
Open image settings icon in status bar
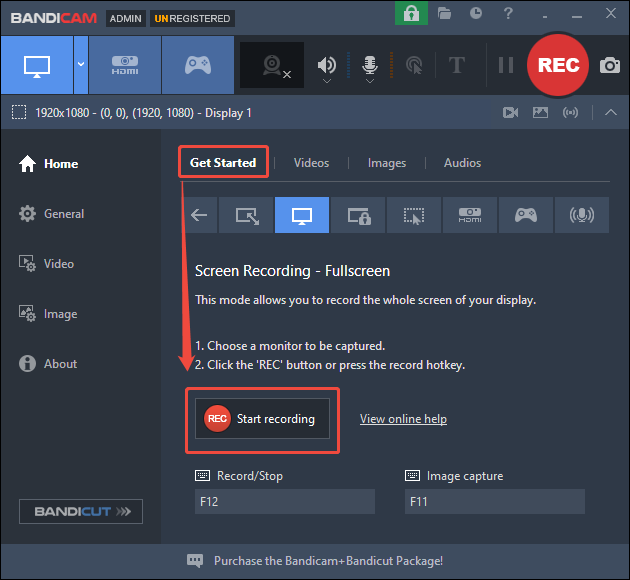pyautogui.click(x=540, y=112)
